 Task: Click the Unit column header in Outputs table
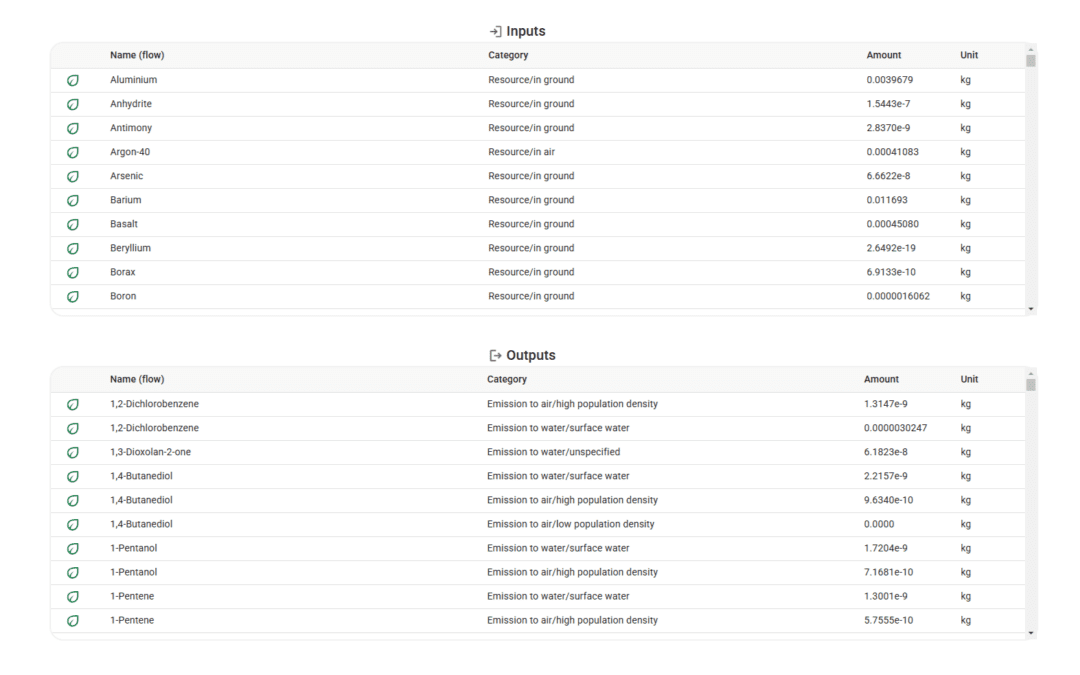(x=969, y=379)
